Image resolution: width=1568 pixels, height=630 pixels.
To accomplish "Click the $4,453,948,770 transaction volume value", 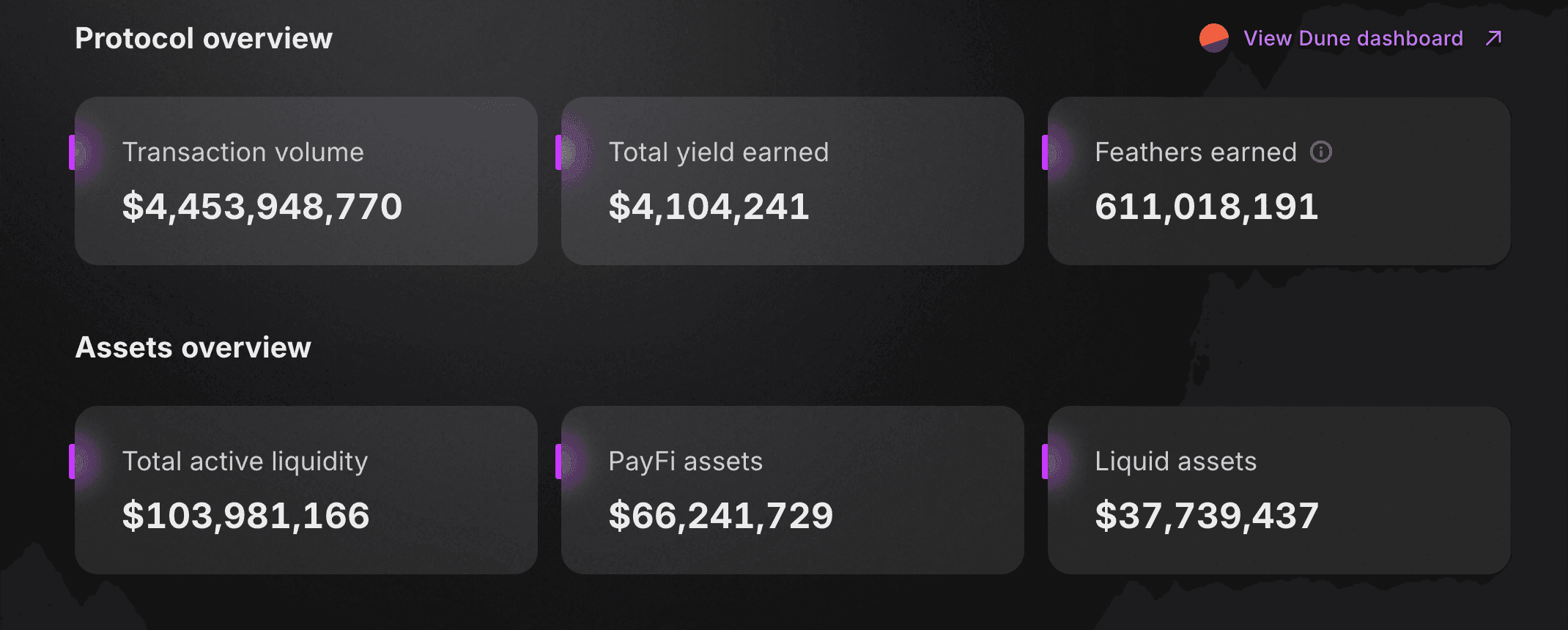I will (x=262, y=207).
